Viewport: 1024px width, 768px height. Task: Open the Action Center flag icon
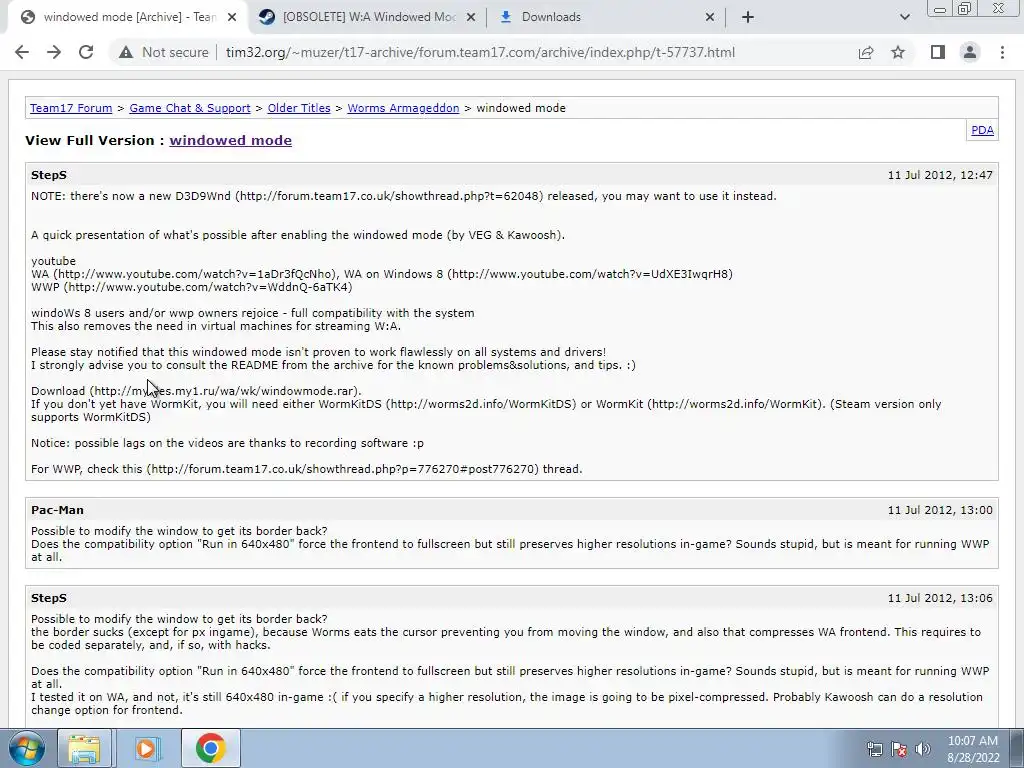(899, 749)
